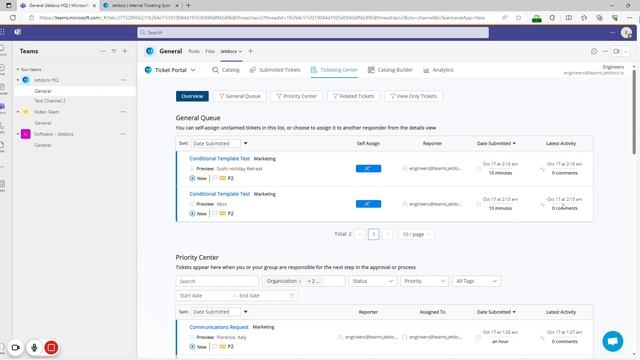Collapse the Video Team tree
This screenshot has width=640, height=360.
[x=18, y=112]
